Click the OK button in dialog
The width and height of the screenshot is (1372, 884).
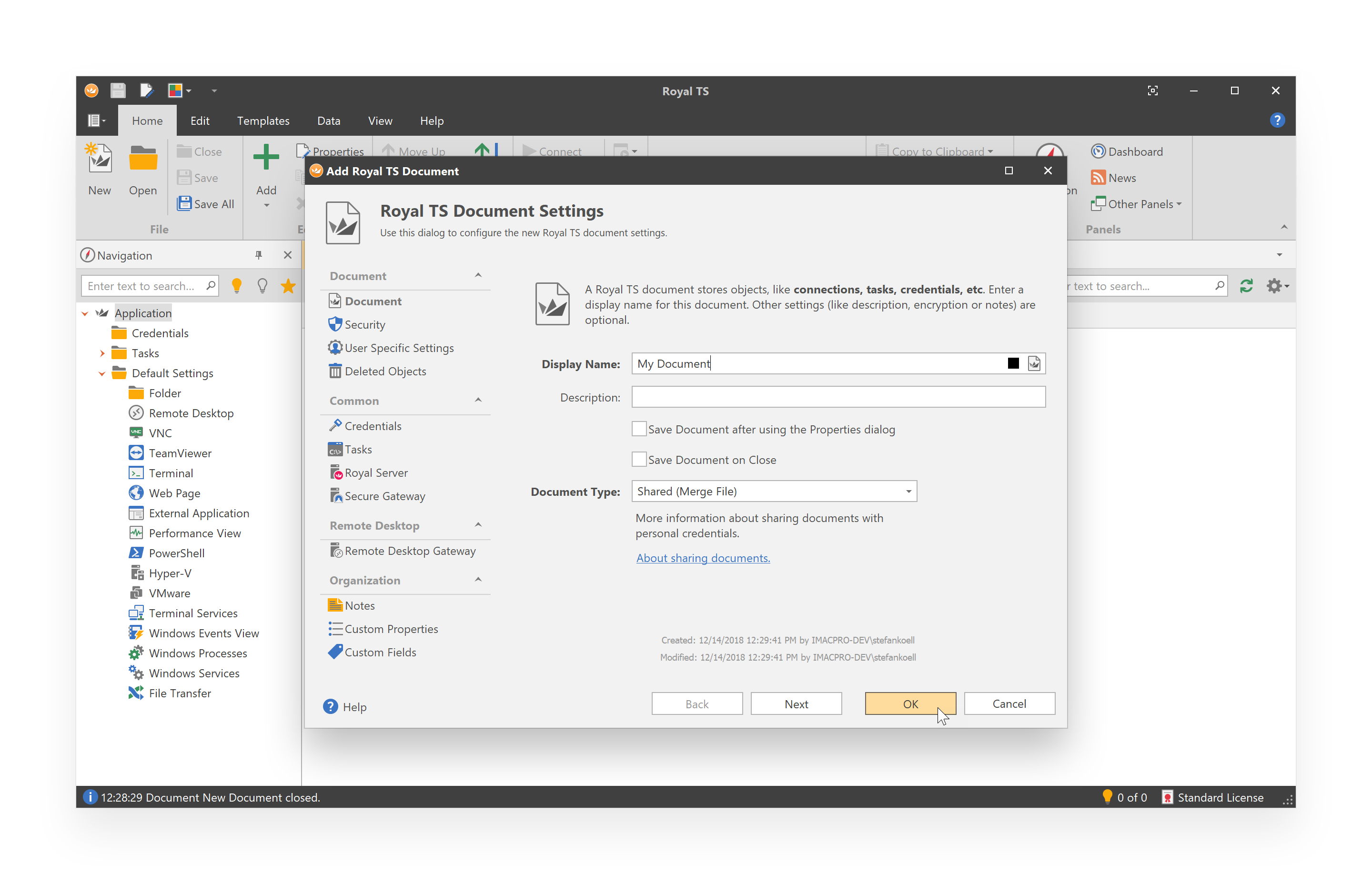click(910, 704)
